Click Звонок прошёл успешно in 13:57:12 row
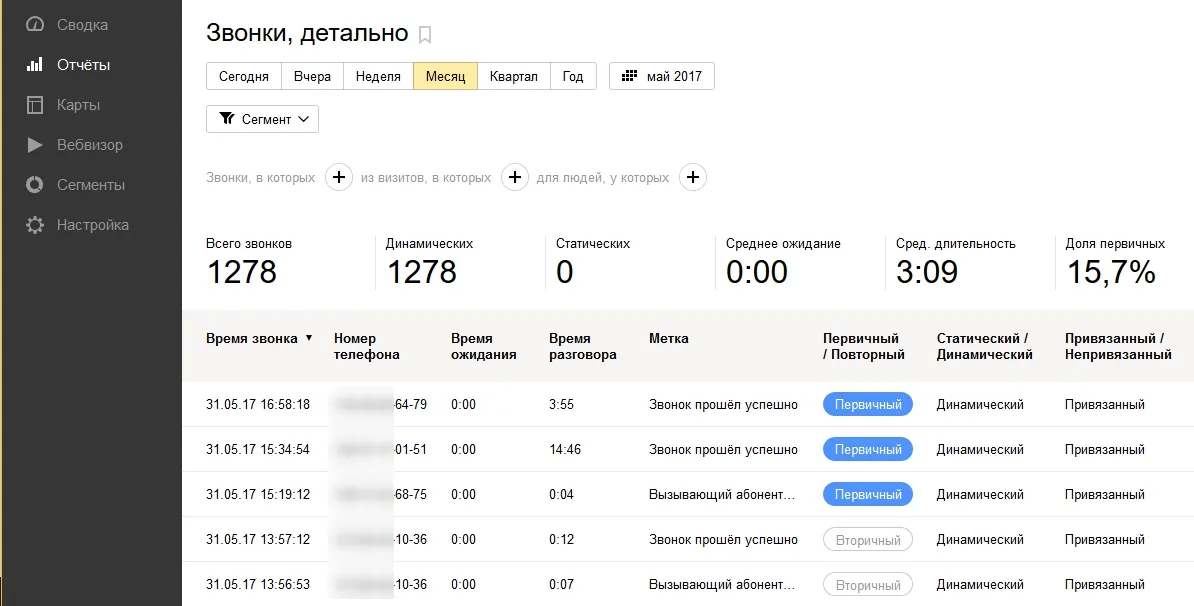This screenshot has height=606, width=1194. click(x=723, y=540)
